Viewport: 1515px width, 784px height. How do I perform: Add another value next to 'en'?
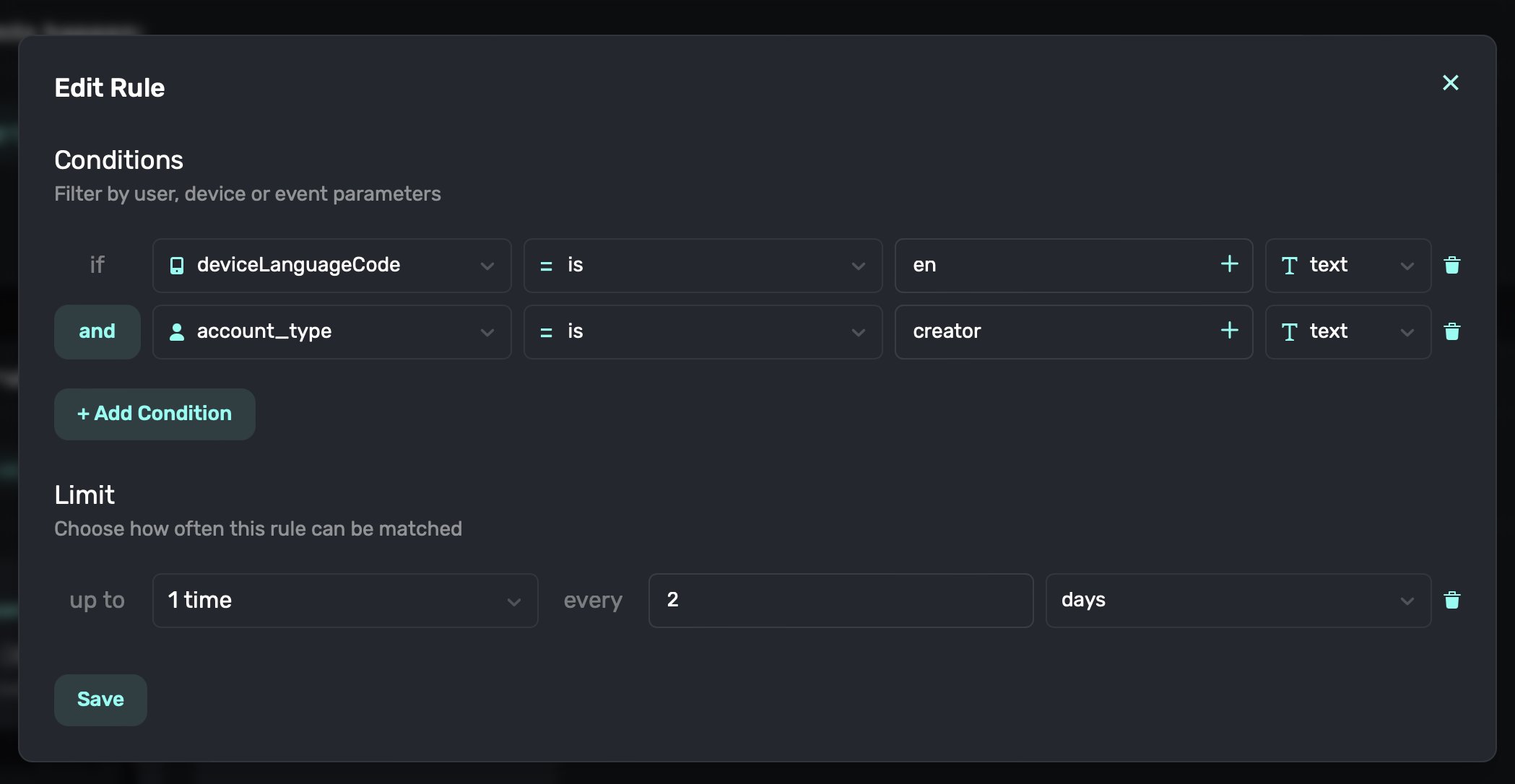[x=1229, y=264]
